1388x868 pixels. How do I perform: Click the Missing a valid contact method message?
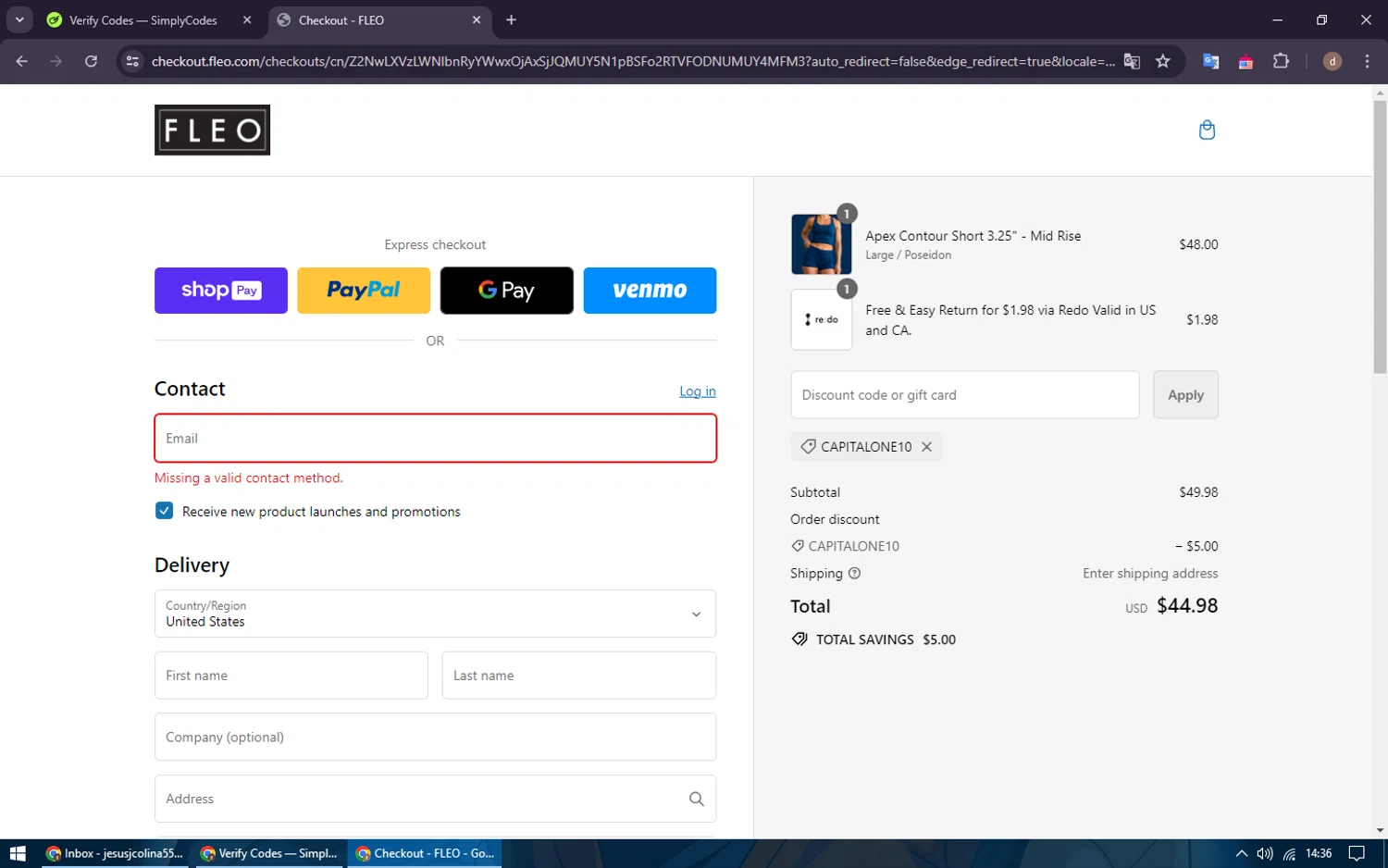[x=249, y=478]
